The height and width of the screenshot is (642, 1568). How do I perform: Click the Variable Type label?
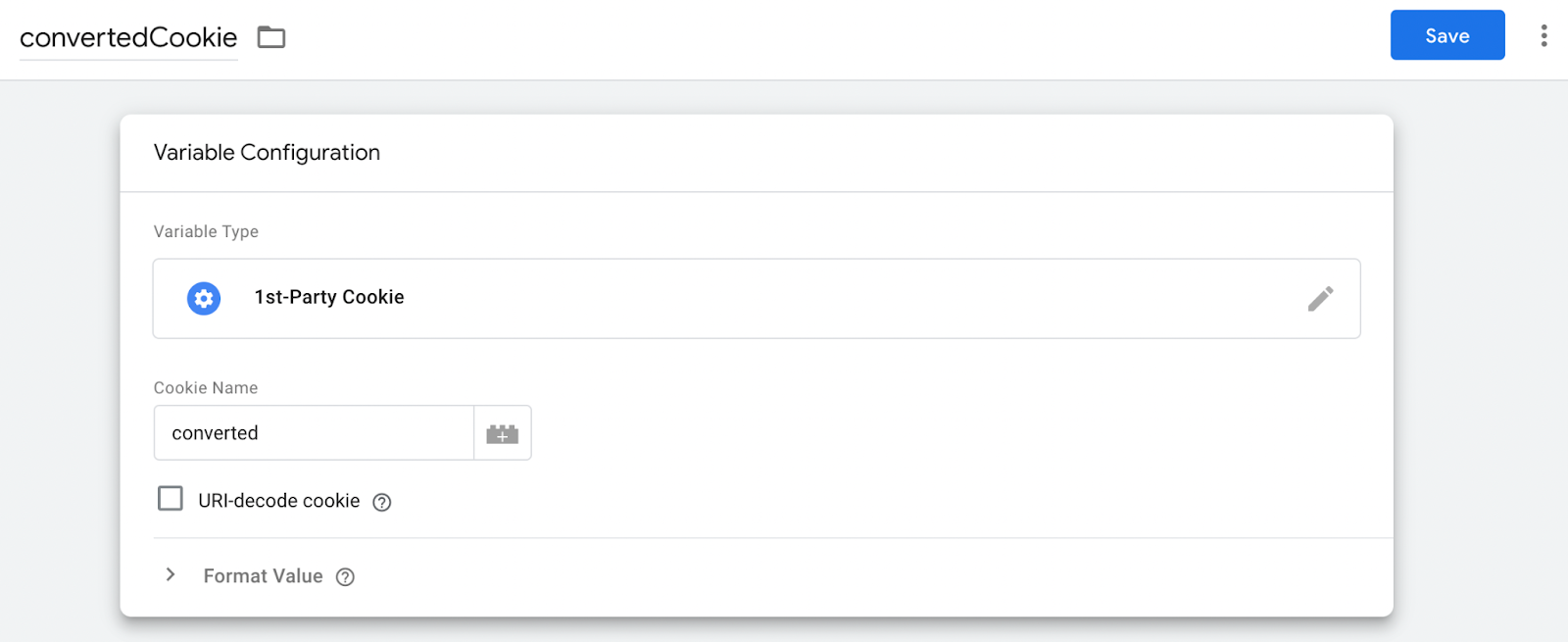click(206, 231)
